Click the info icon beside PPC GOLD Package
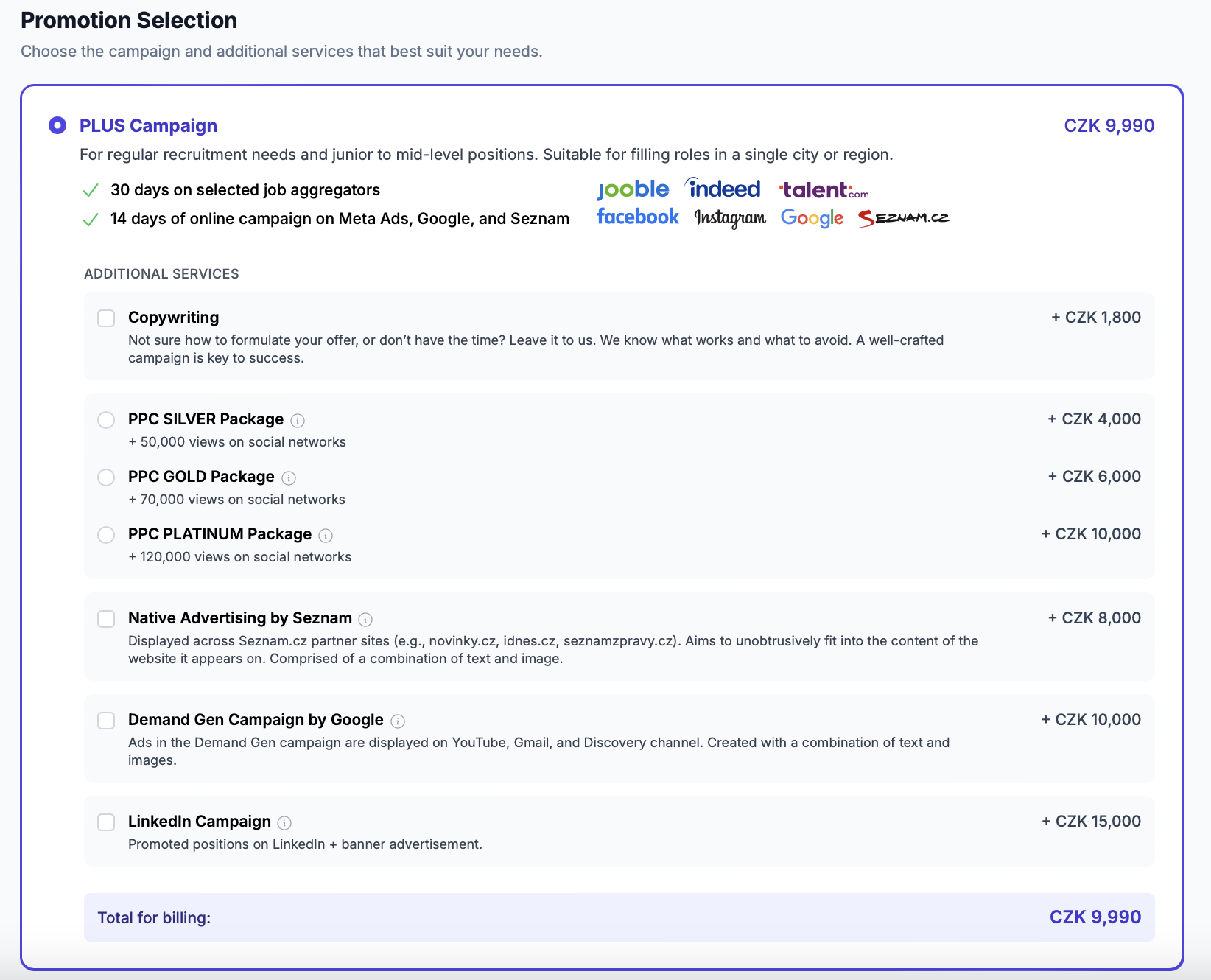This screenshot has width=1211, height=980. [x=289, y=478]
